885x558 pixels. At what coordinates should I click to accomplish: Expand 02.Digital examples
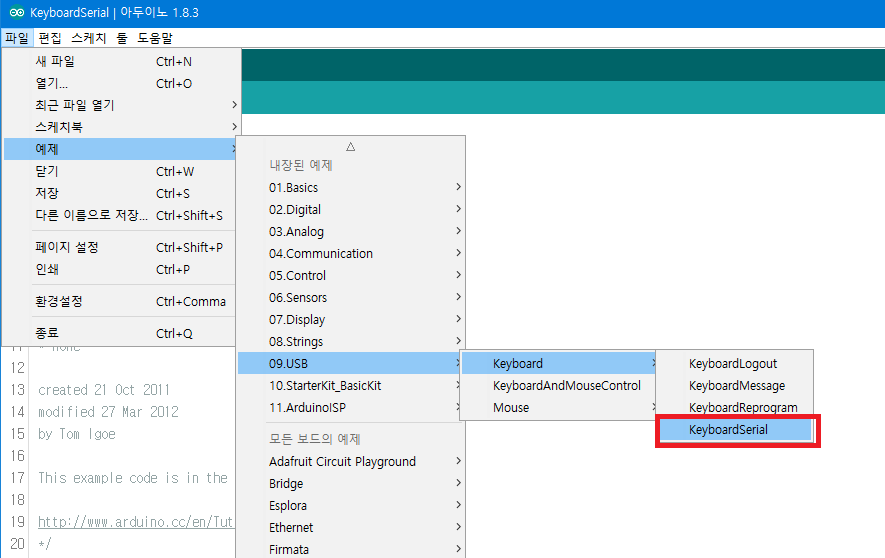351,209
